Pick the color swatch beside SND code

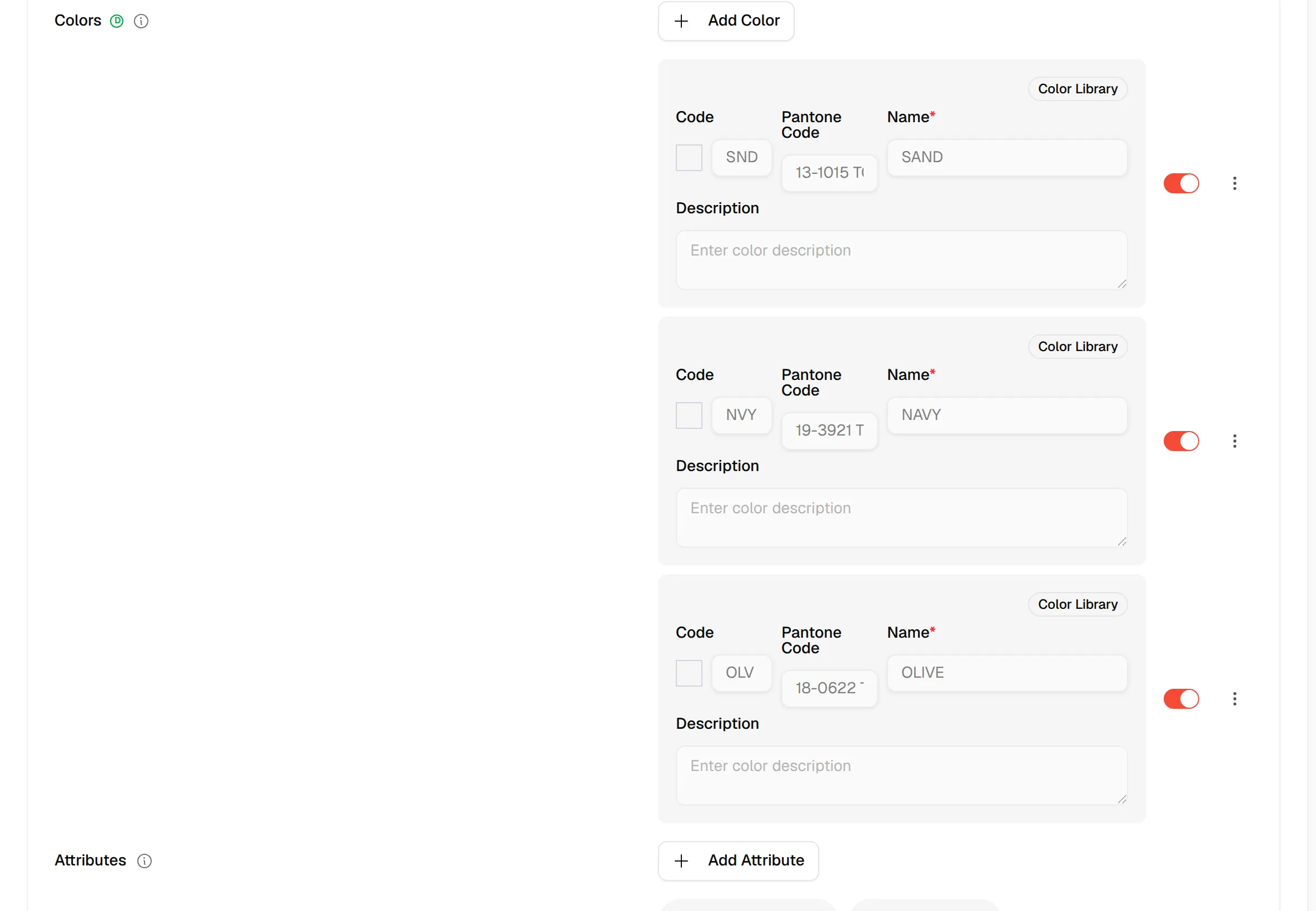click(x=689, y=158)
